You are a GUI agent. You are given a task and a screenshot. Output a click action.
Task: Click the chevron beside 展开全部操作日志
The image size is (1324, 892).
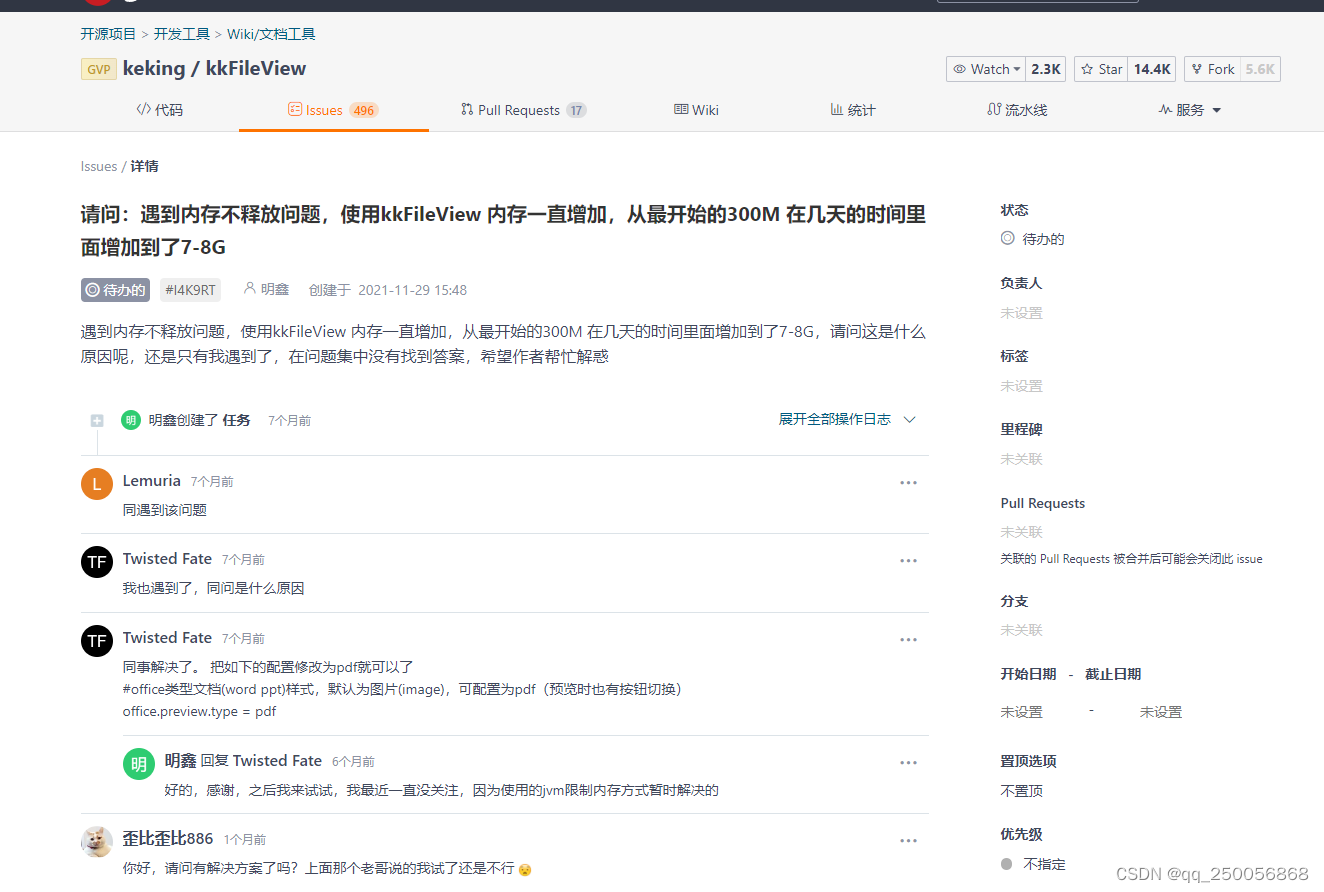[910, 420]
